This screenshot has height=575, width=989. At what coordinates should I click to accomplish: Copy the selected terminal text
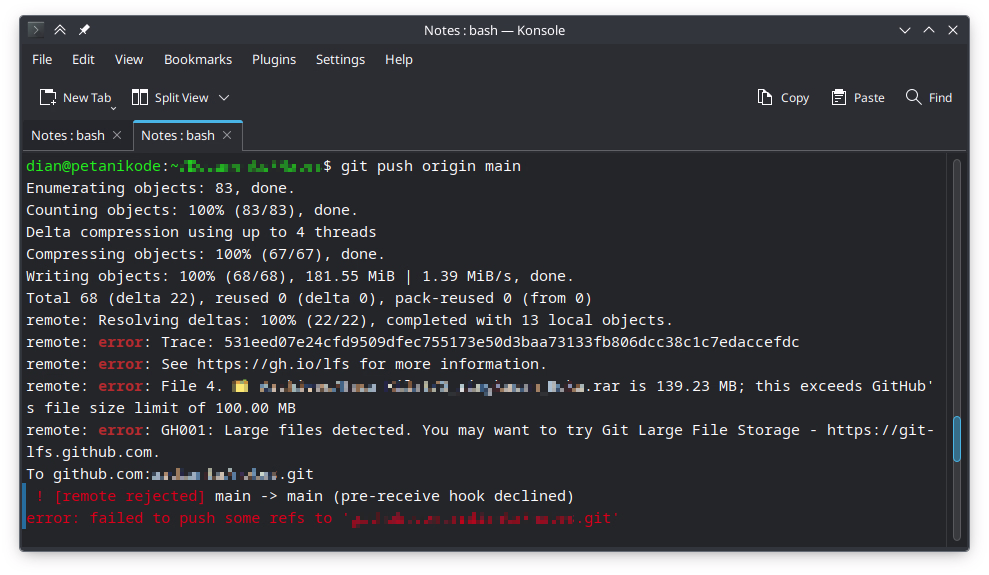click(783, 98)
